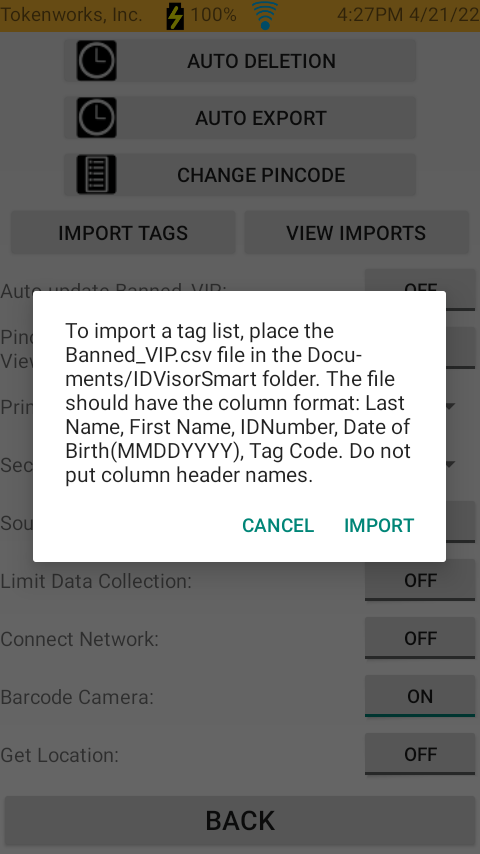Tap the battery charging icon in status bar
The image size is (480, 854).
pos(175,15)
